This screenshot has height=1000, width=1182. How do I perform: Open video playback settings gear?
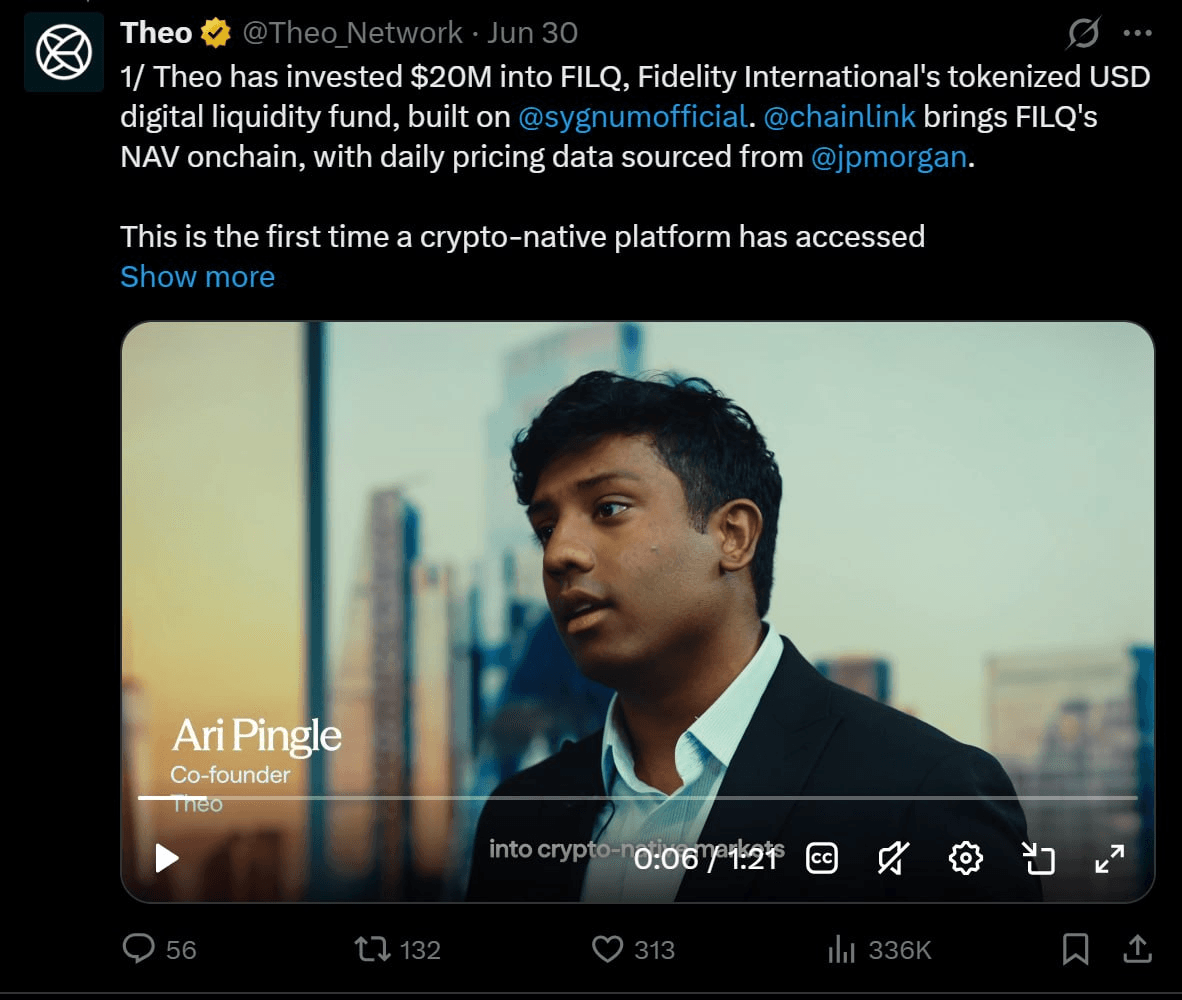tap(966, 858)
